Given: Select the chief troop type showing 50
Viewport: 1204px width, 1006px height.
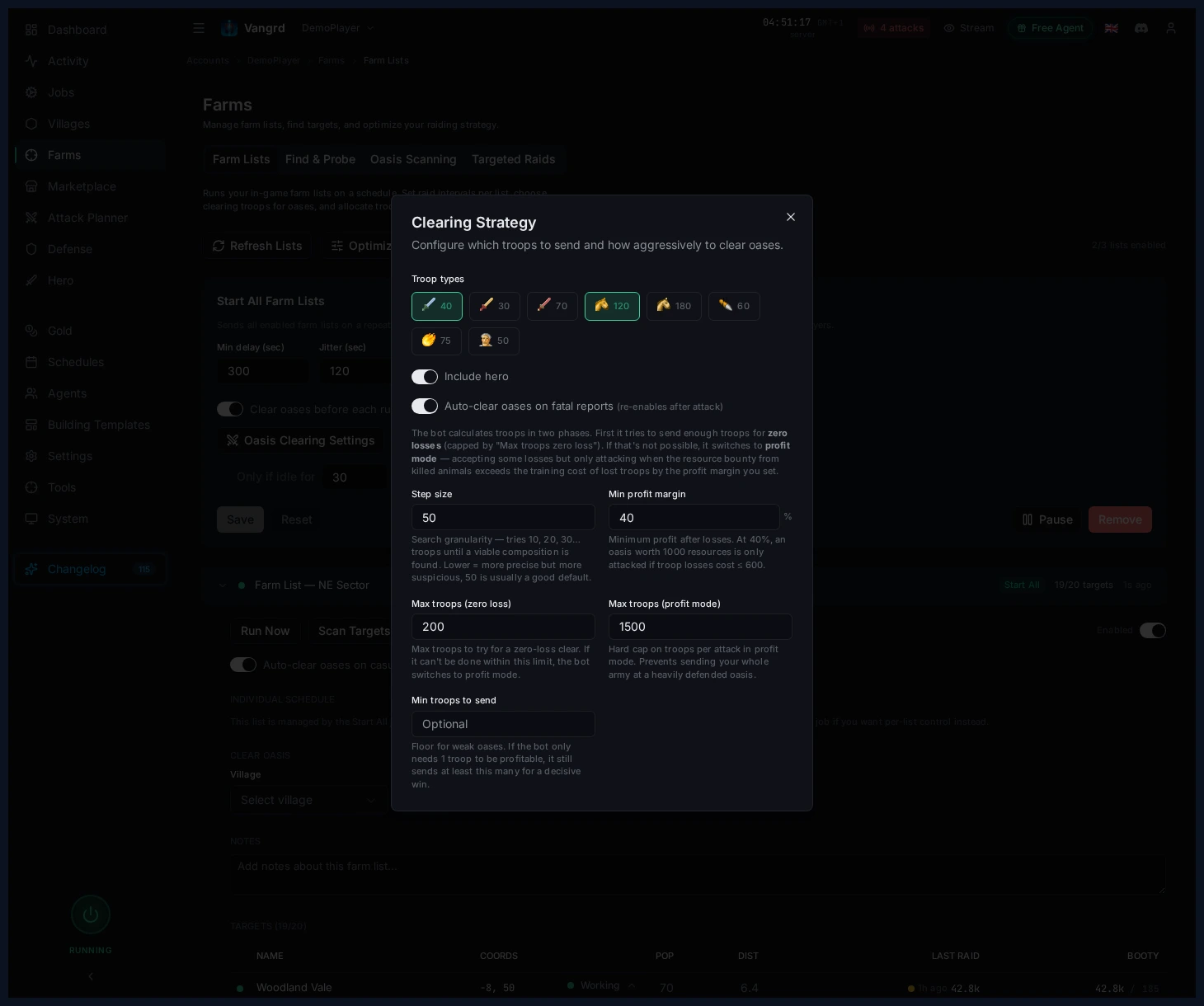Looking at the screenshot, I should click(493, 341).
